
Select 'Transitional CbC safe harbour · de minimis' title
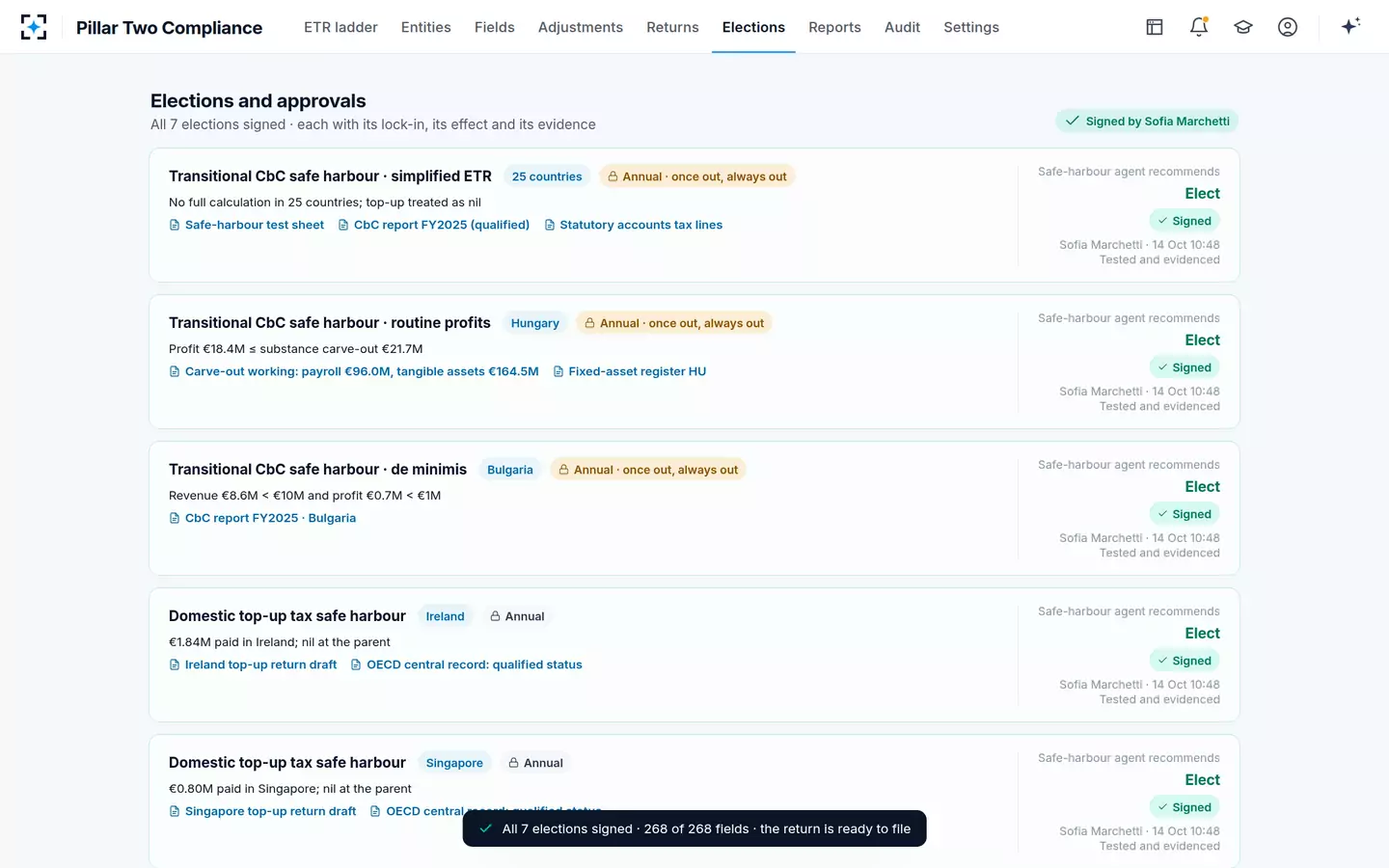[317, 469]
